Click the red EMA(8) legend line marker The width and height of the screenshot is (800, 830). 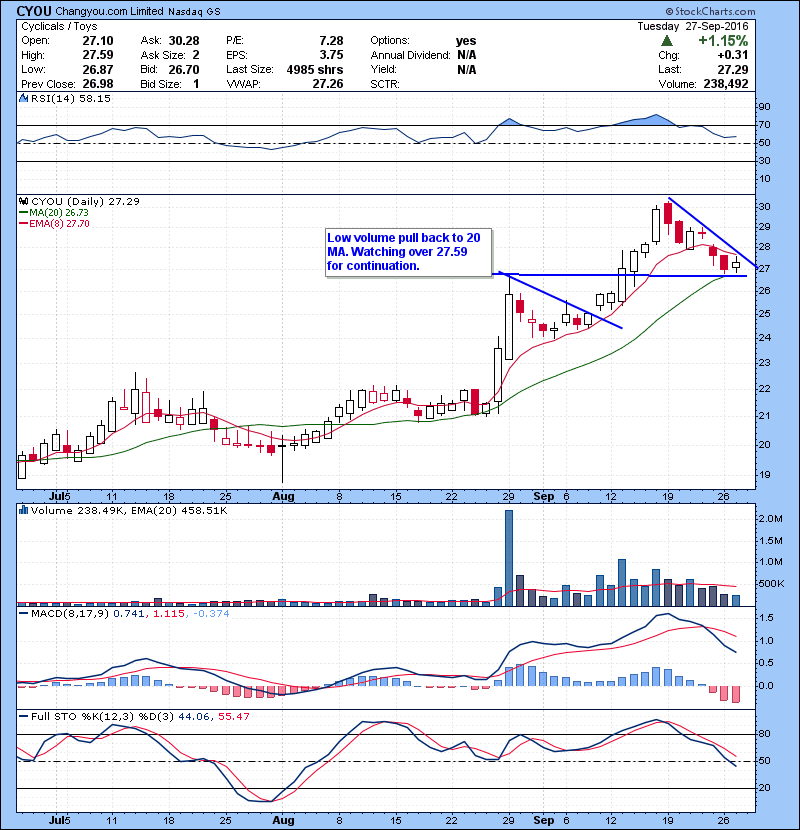click(23, 223)
